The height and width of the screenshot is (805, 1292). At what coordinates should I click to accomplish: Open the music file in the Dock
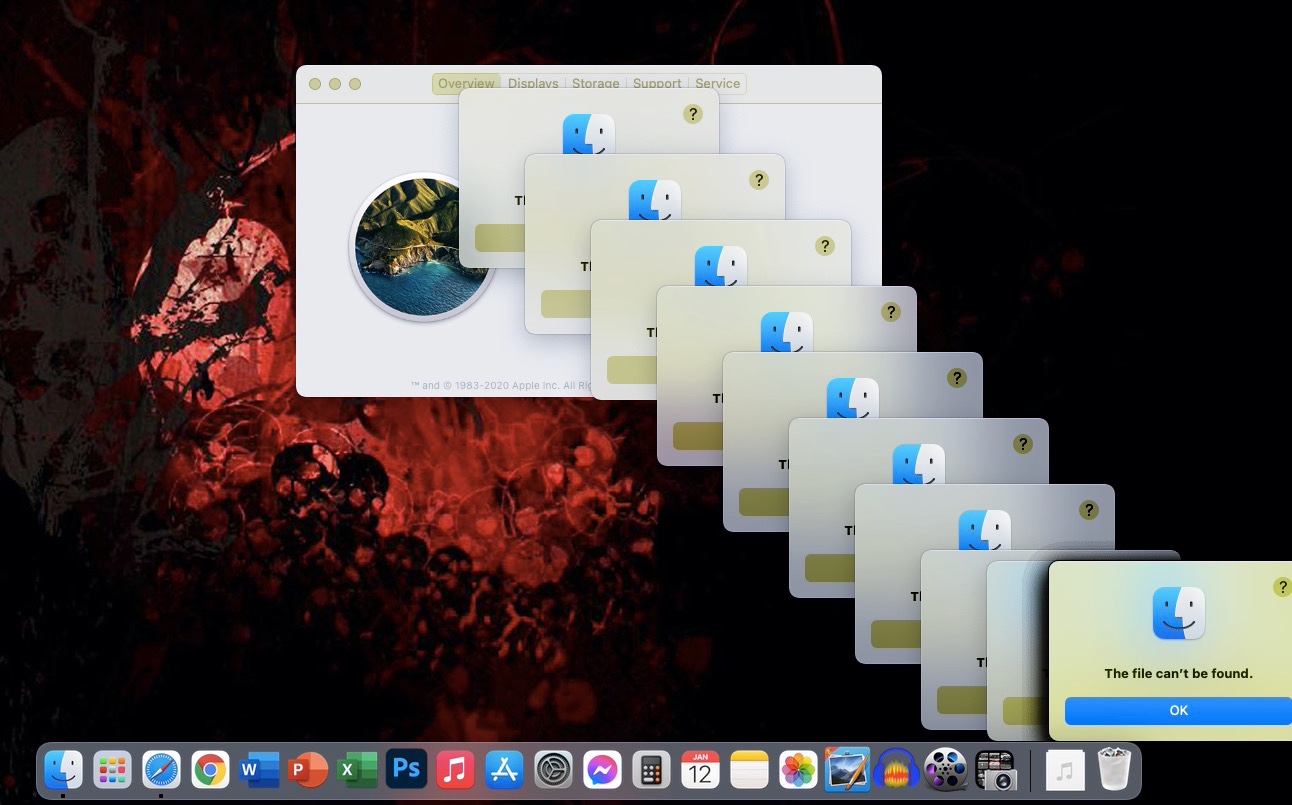point(1065,770)
